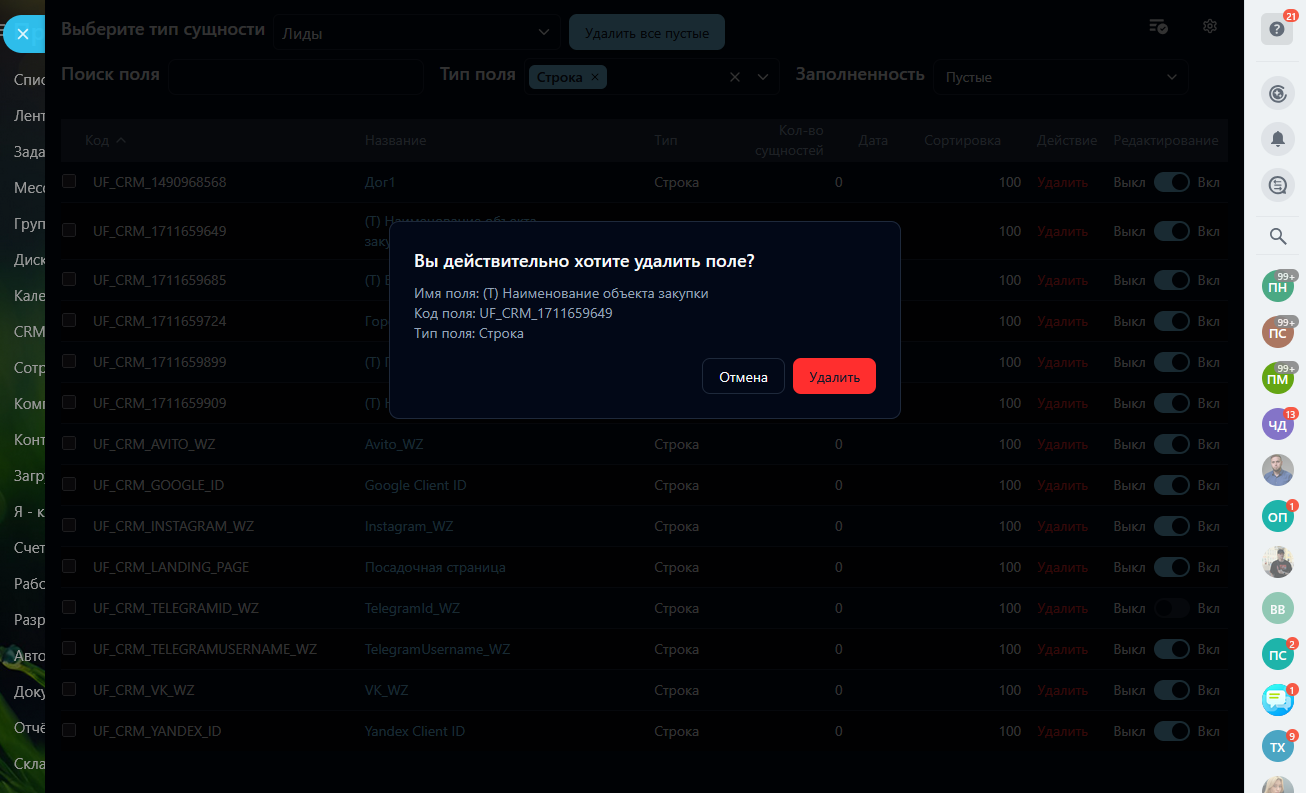
Task: Sort table by the Код column
Action: click(x=105, y=140)
